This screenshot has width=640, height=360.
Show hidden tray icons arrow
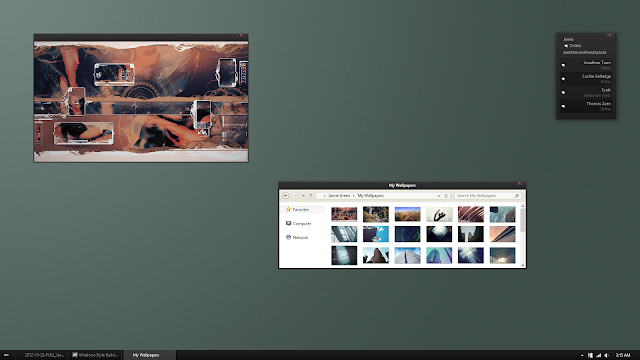pyautogui.click(x=582, y=355)
